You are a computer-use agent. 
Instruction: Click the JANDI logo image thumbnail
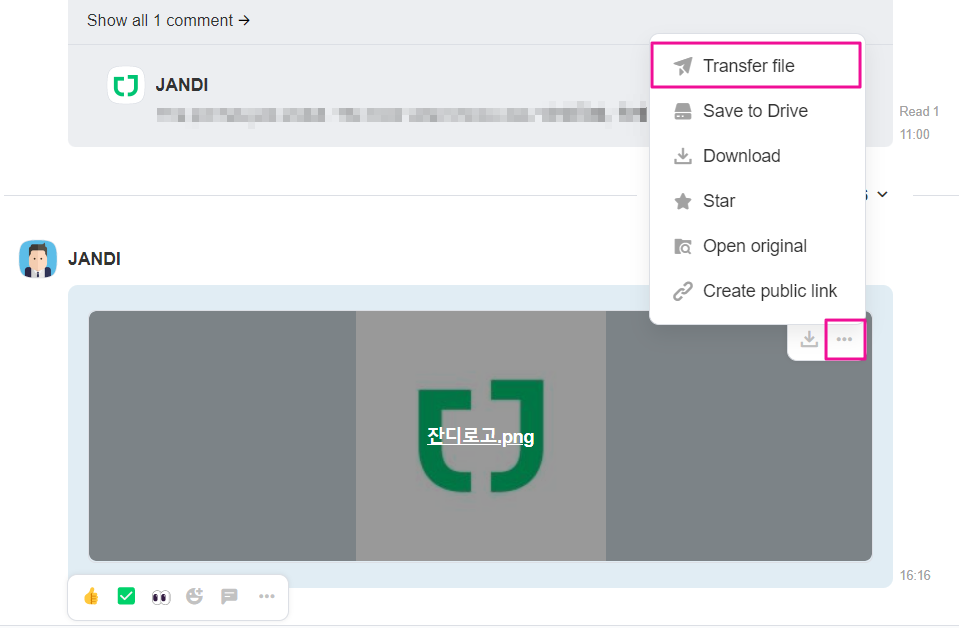(x=480, y=436)
